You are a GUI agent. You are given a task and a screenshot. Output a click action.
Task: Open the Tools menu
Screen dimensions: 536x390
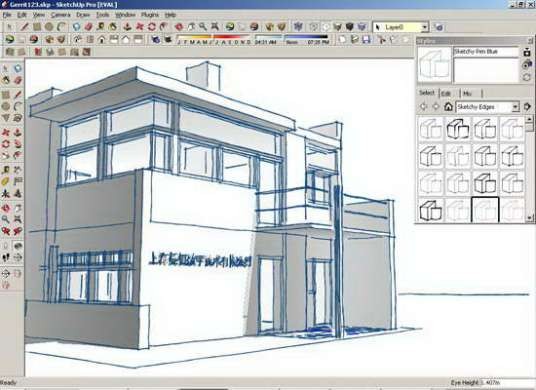tap(102, 15)
